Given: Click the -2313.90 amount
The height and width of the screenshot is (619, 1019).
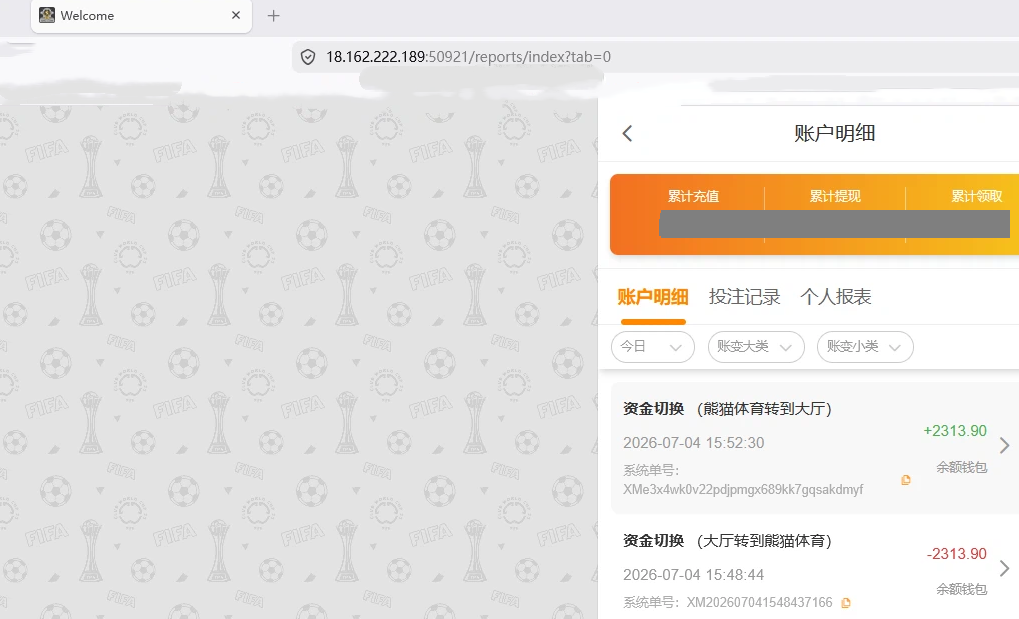Looking at the screenshot, I should [x=957, y=554].
